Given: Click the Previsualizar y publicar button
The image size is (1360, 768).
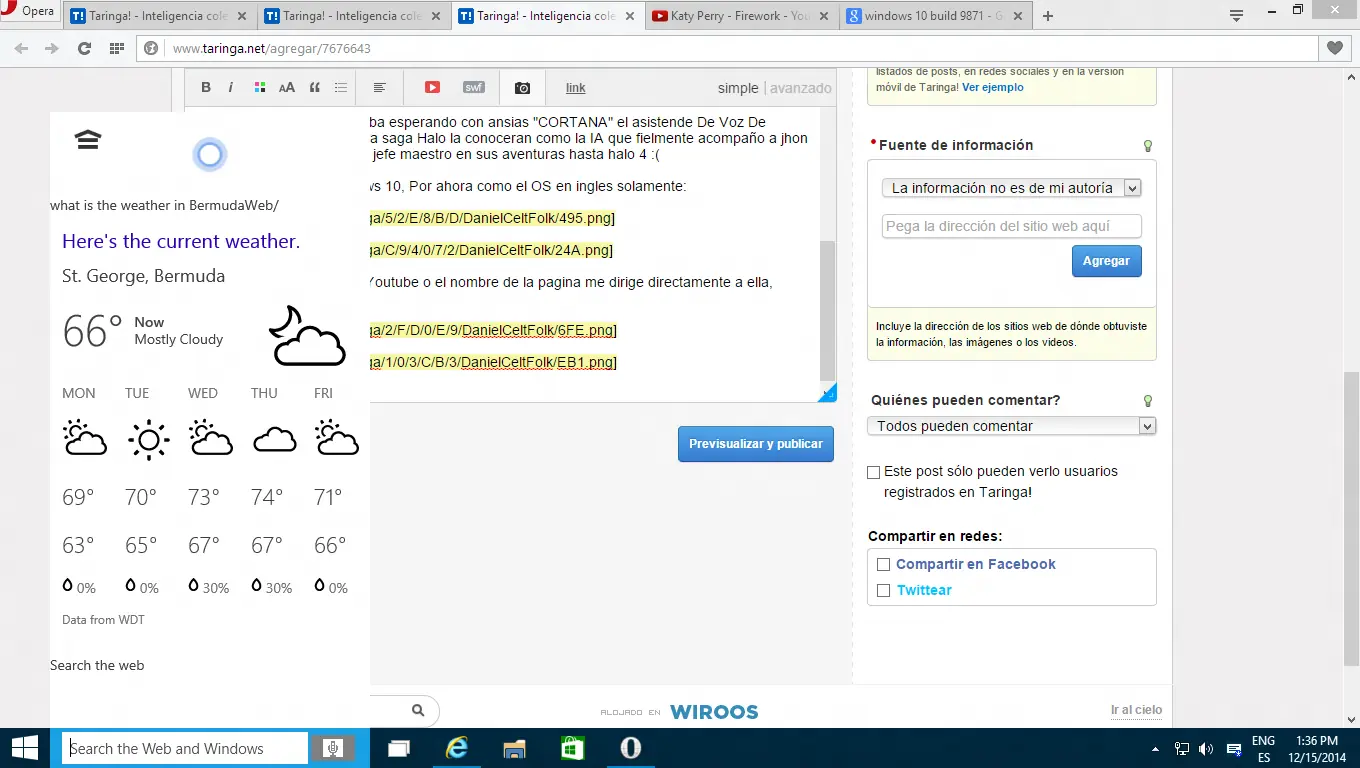Looking at the screenshot, I should (755, 444).
